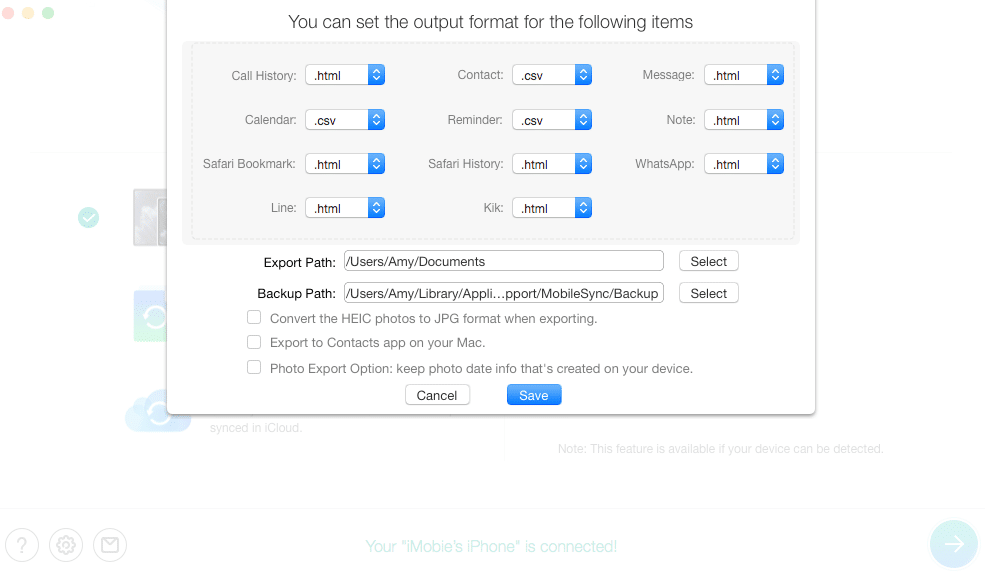The width and height of the screenshot is (985, 576).
Task: Click the 'iMobie's iPhone is connected' status text
Action: point(491,546)
